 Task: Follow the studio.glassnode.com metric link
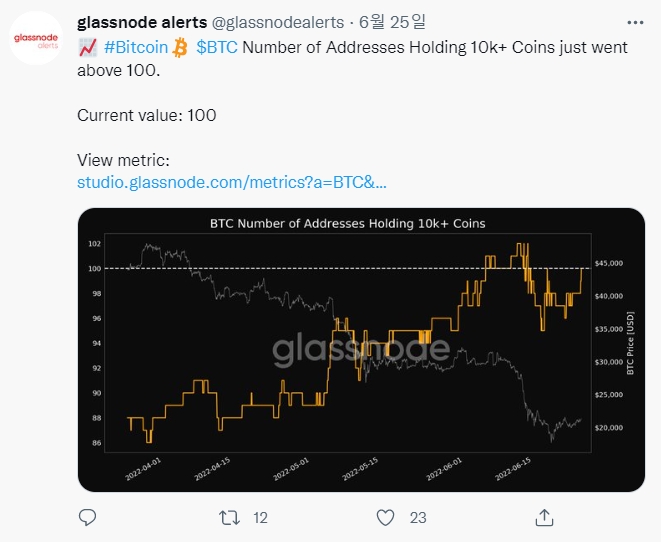pyautogui.click(x=231, y=183)
